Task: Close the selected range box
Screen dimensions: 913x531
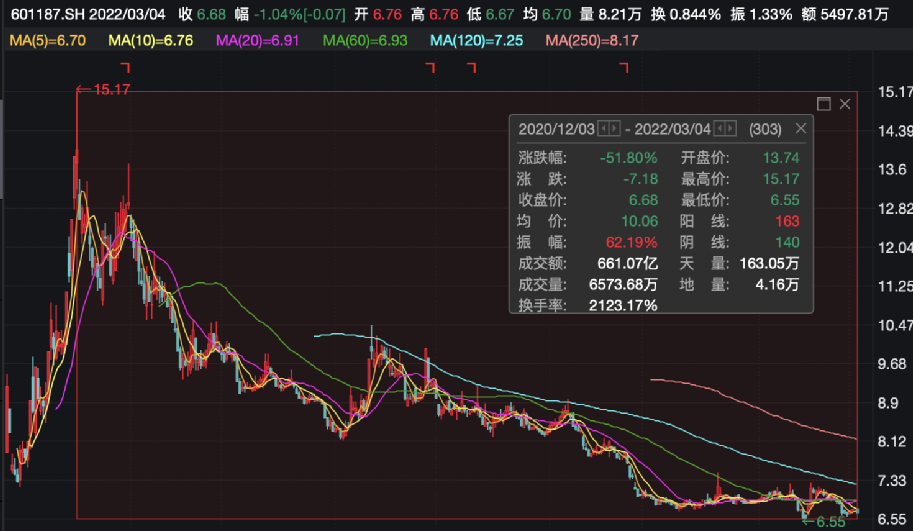Action: point(845,104)
